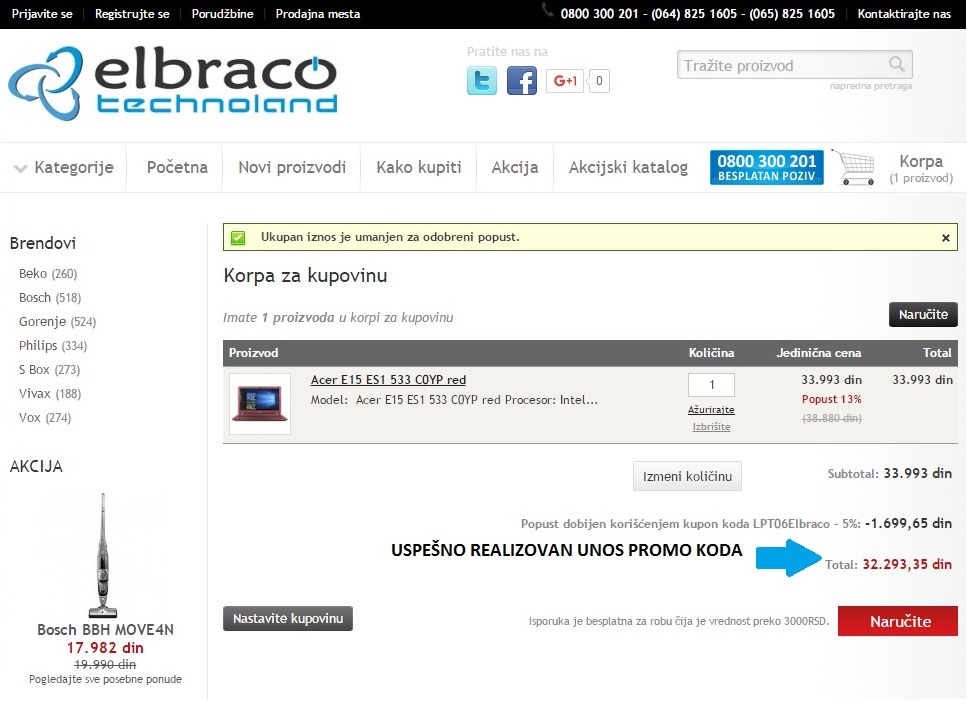
Task: Click the Ažurirajte link
Action: [x=711, y=410]
